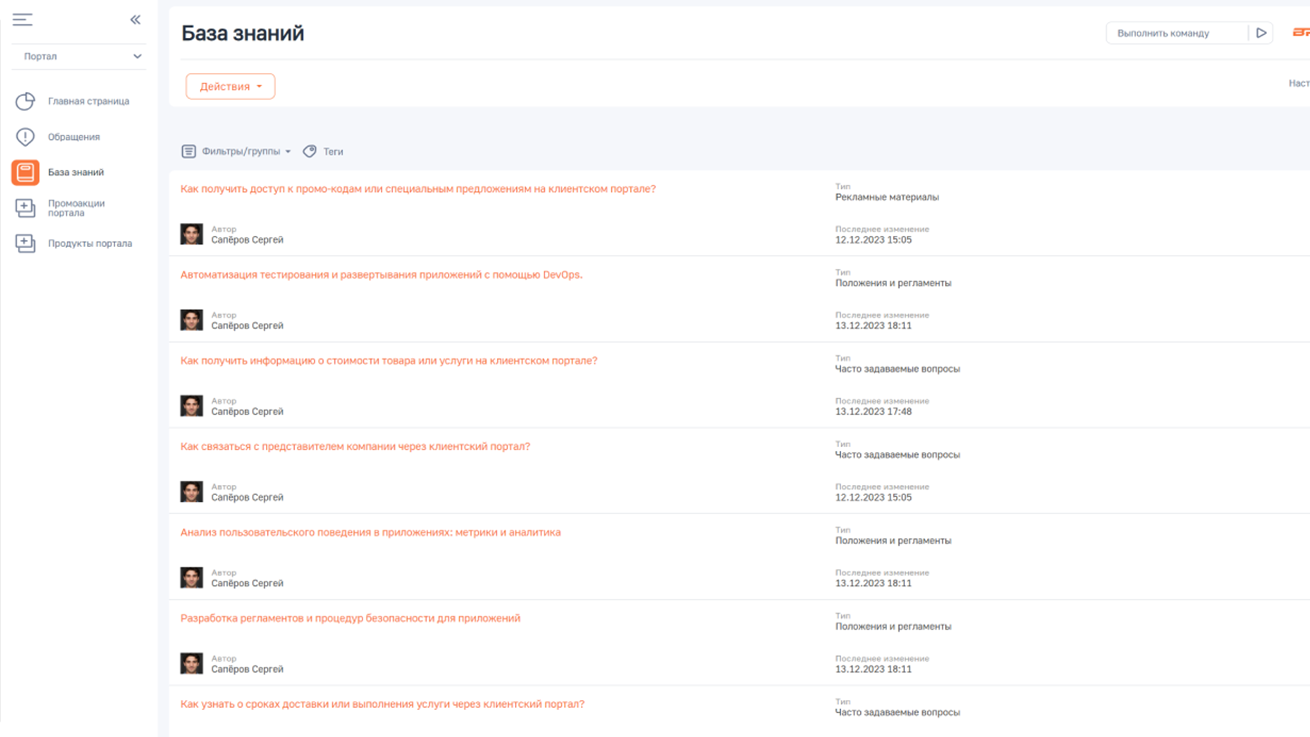The image size is (1310, 737).
Task: Click the Главная страница dashboard icon
Action: pos(22,101)
